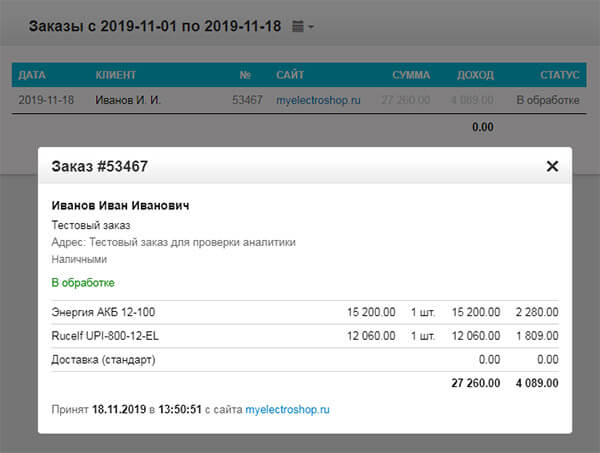Open myelectroshop.ru link in the order dialog footer

[x=288, y=410]
